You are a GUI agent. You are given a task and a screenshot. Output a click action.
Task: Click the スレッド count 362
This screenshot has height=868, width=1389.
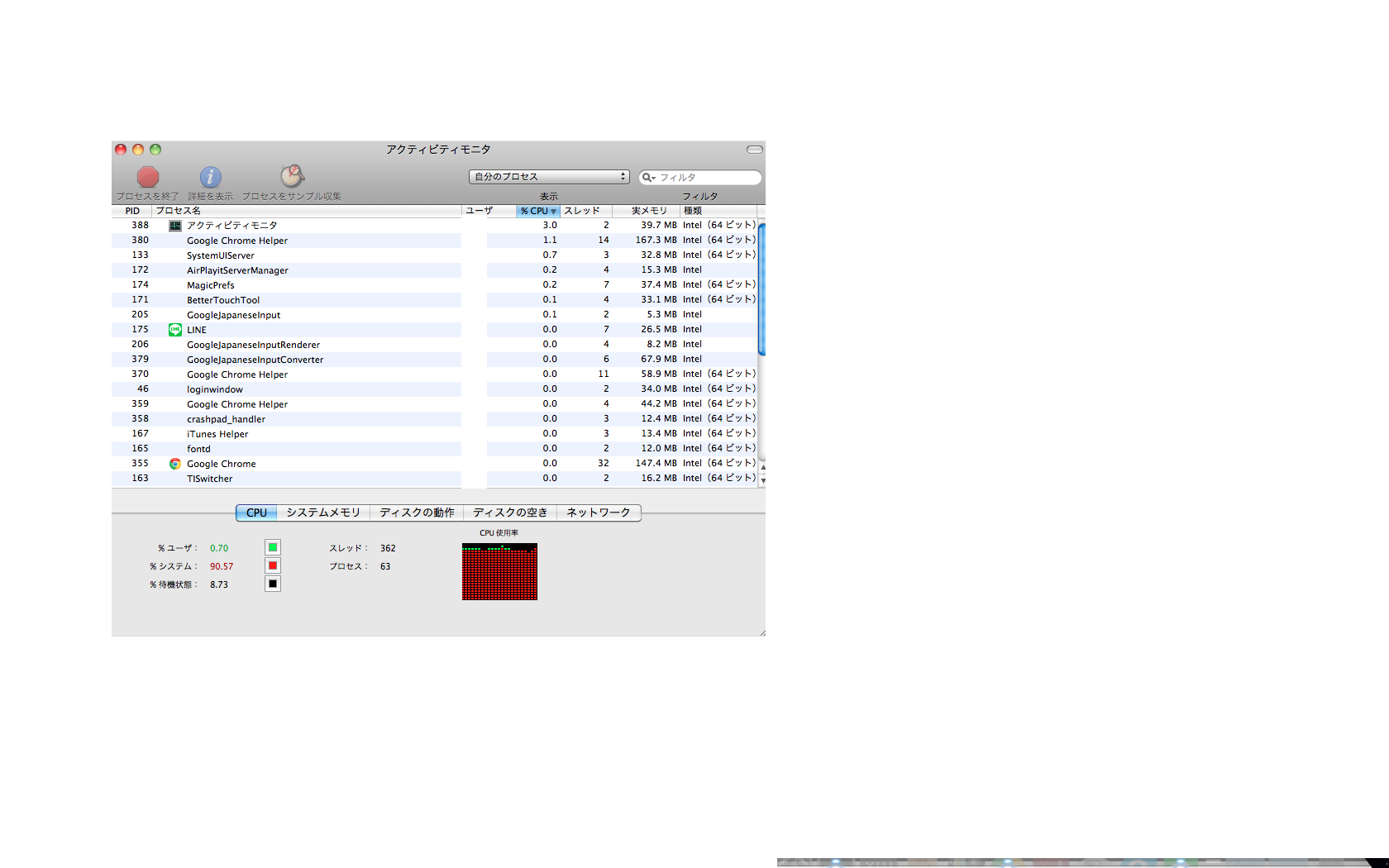tap(388, 548)
